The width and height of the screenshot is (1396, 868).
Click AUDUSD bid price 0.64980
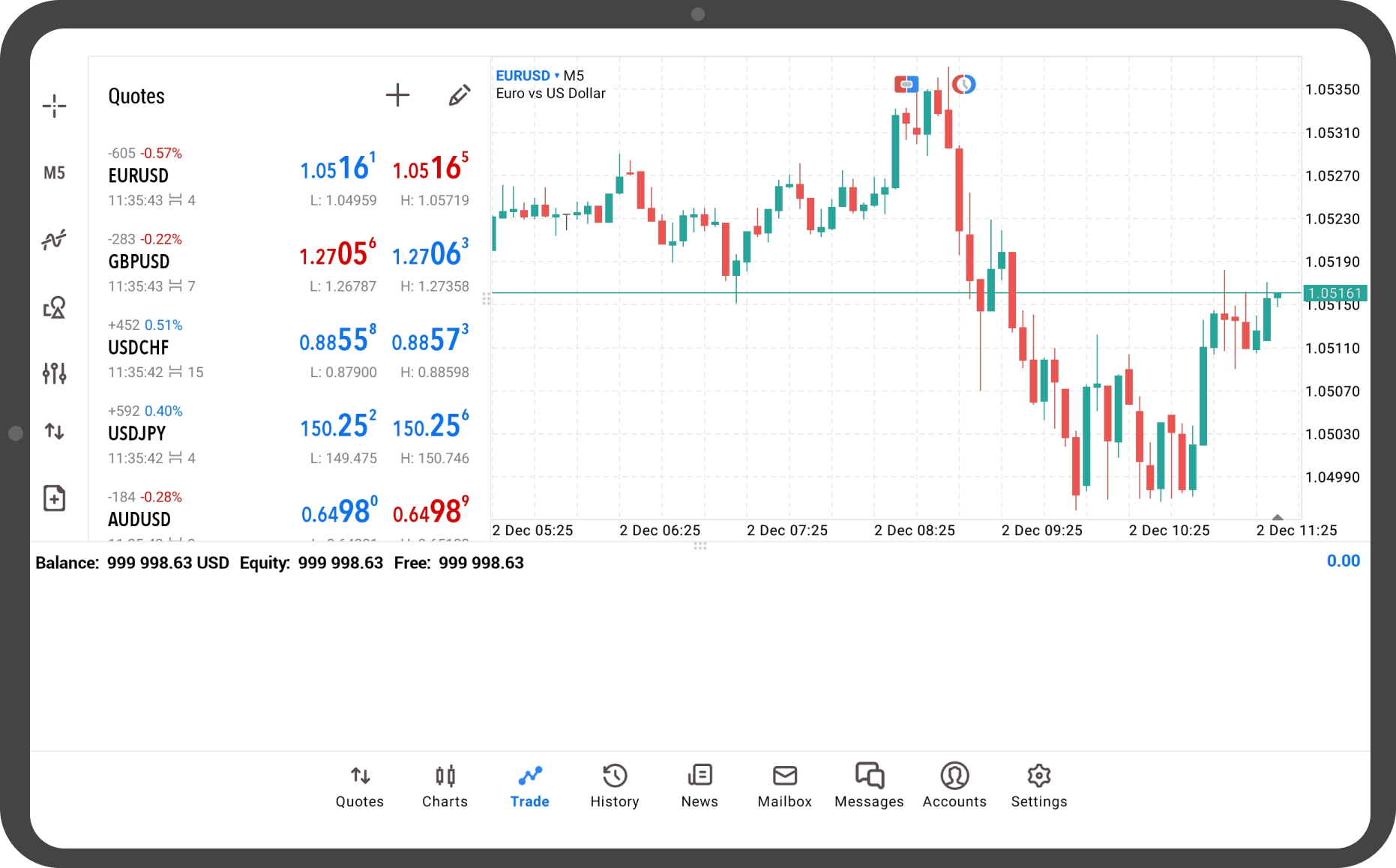coord(340,512)
